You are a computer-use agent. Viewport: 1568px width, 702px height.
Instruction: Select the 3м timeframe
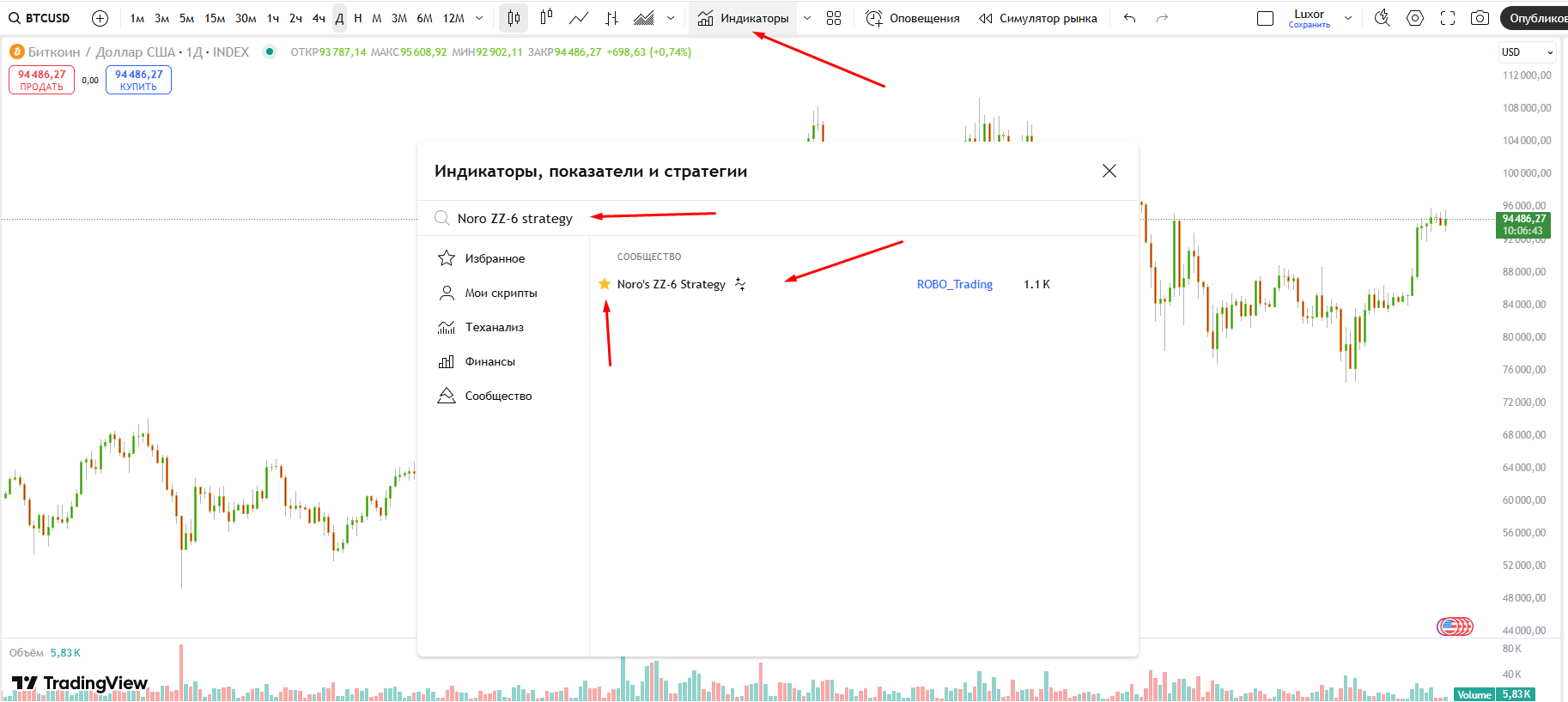(161, 18)
